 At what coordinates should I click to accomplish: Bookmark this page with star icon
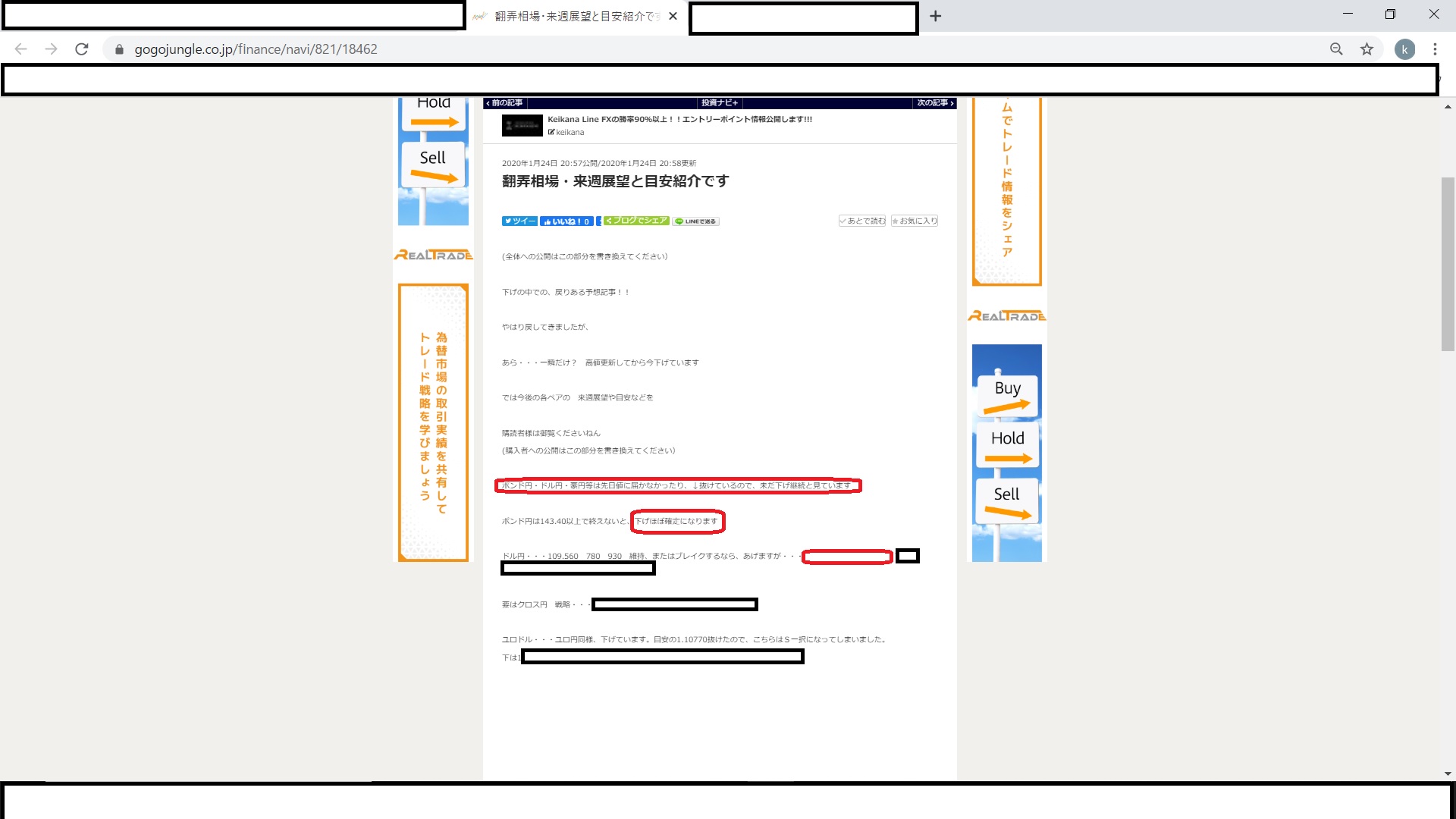[1367, 49]
